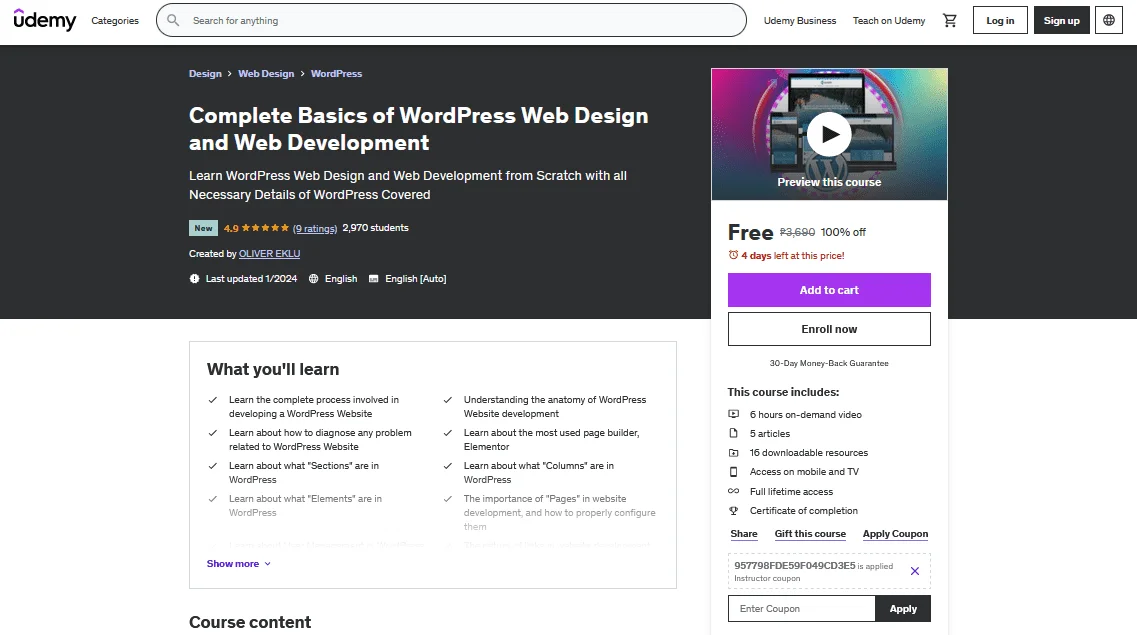Click the lifetime access infinity icon
Screen dimensions: 1137x635
coord(733,491)
